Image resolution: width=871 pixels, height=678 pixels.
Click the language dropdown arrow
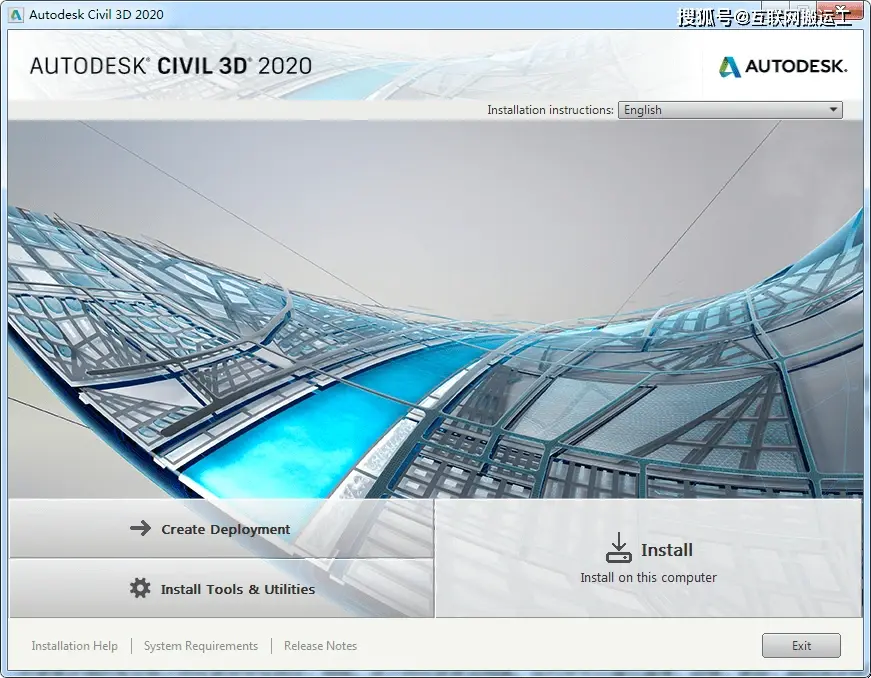833,110
